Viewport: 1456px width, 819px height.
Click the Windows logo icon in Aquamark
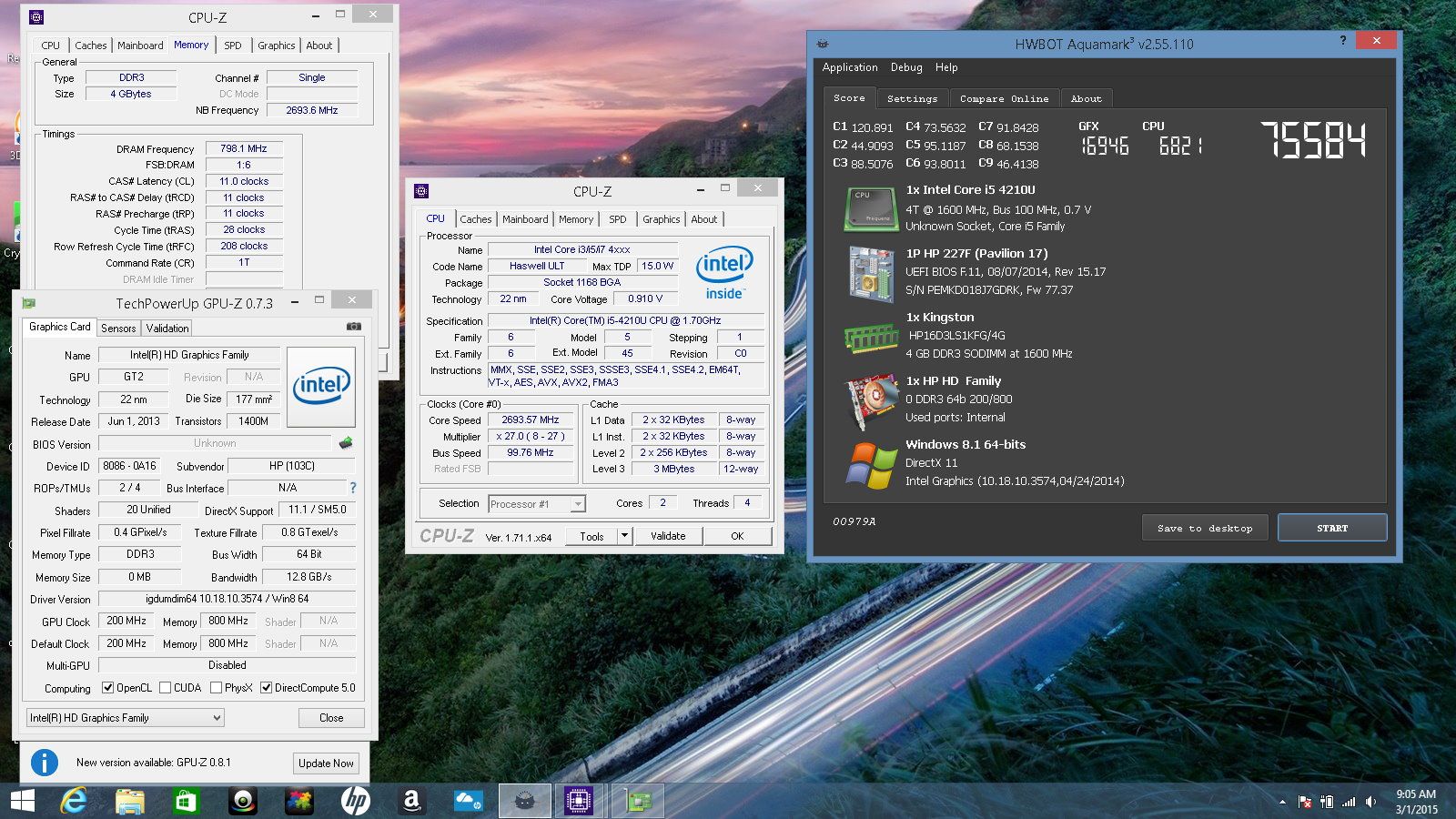pos(871,465)
